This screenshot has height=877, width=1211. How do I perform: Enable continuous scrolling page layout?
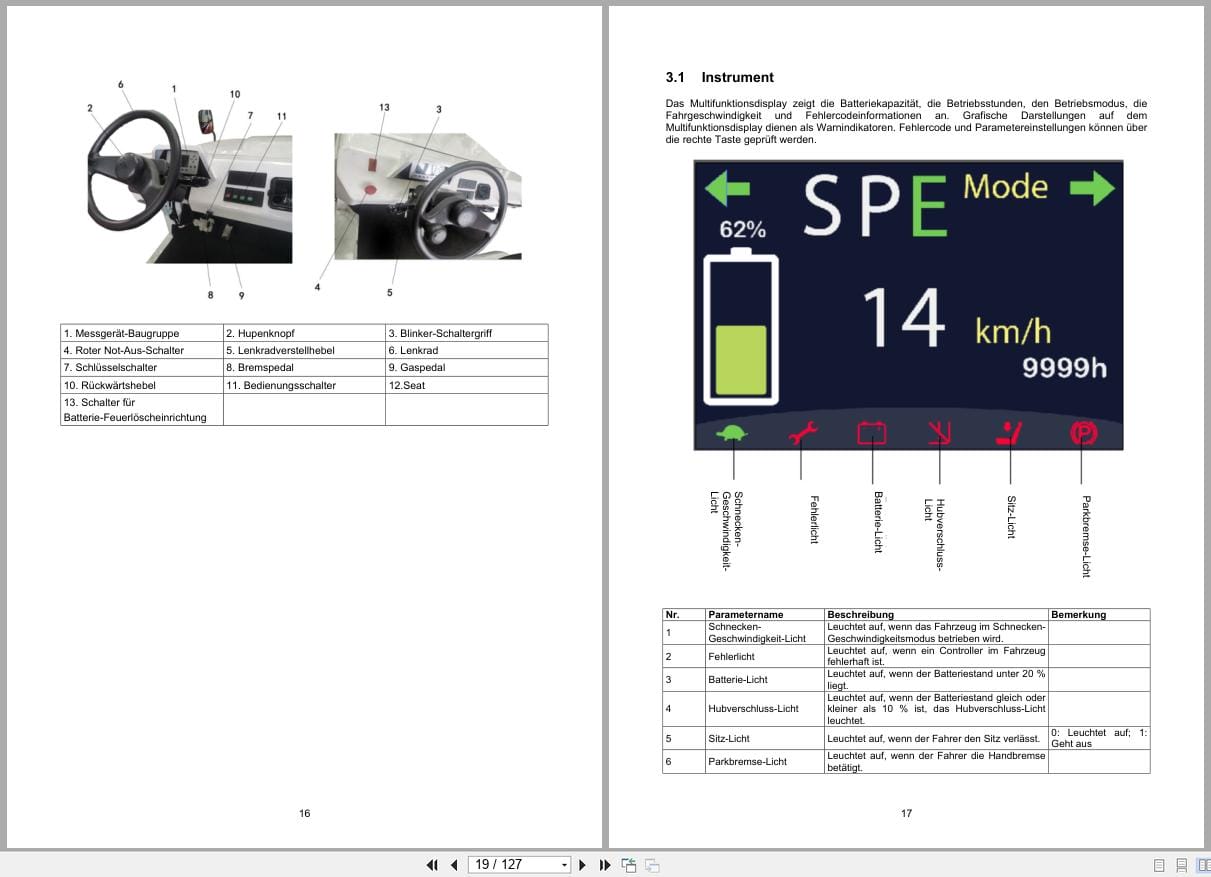click(1184, 863)
